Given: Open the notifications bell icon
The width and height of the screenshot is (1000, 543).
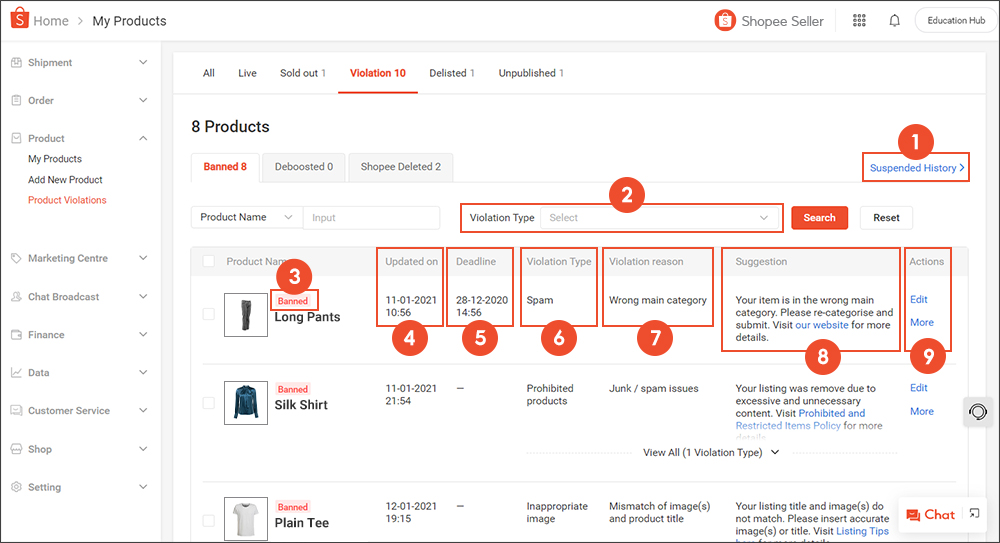Looking at the screenshot, I should tap(894, 20).
